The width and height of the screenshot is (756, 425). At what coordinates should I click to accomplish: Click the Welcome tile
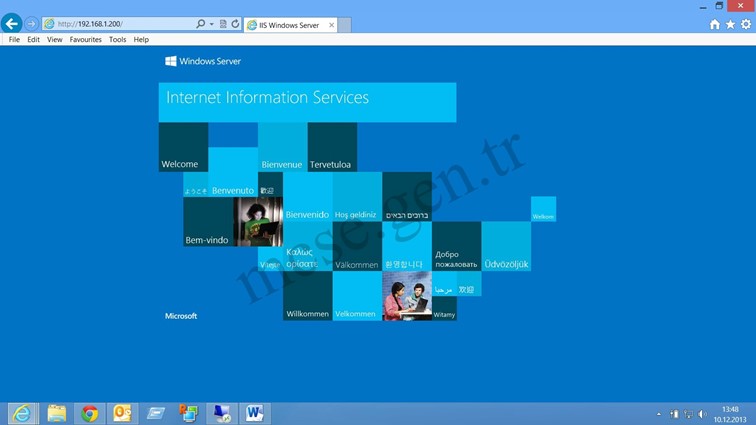(x=183, y=147)
